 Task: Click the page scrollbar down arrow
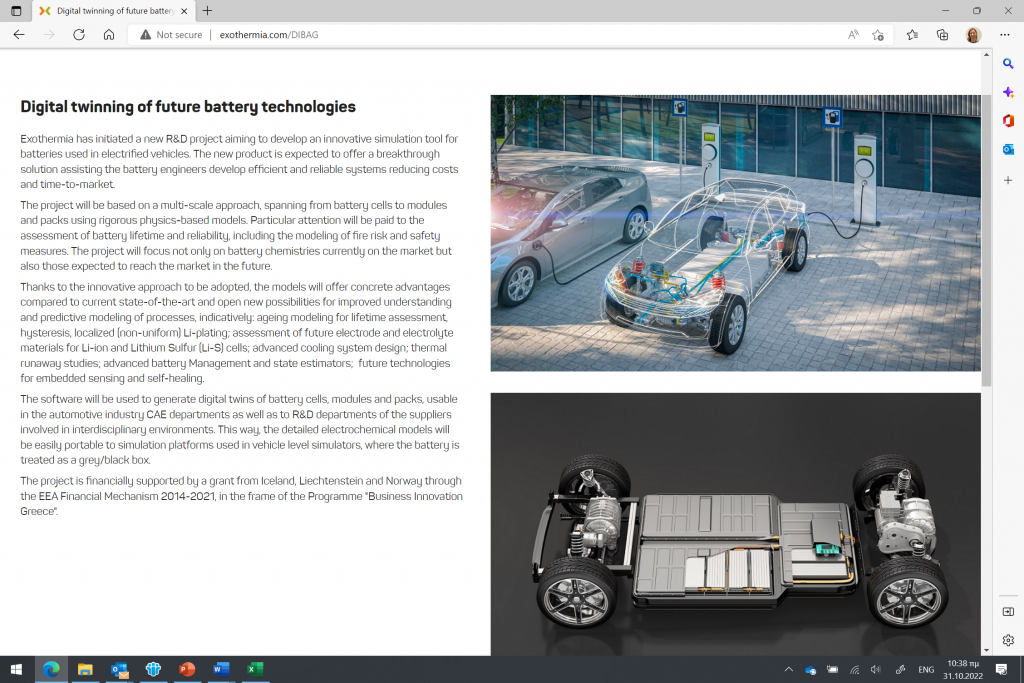pos(986,650)
